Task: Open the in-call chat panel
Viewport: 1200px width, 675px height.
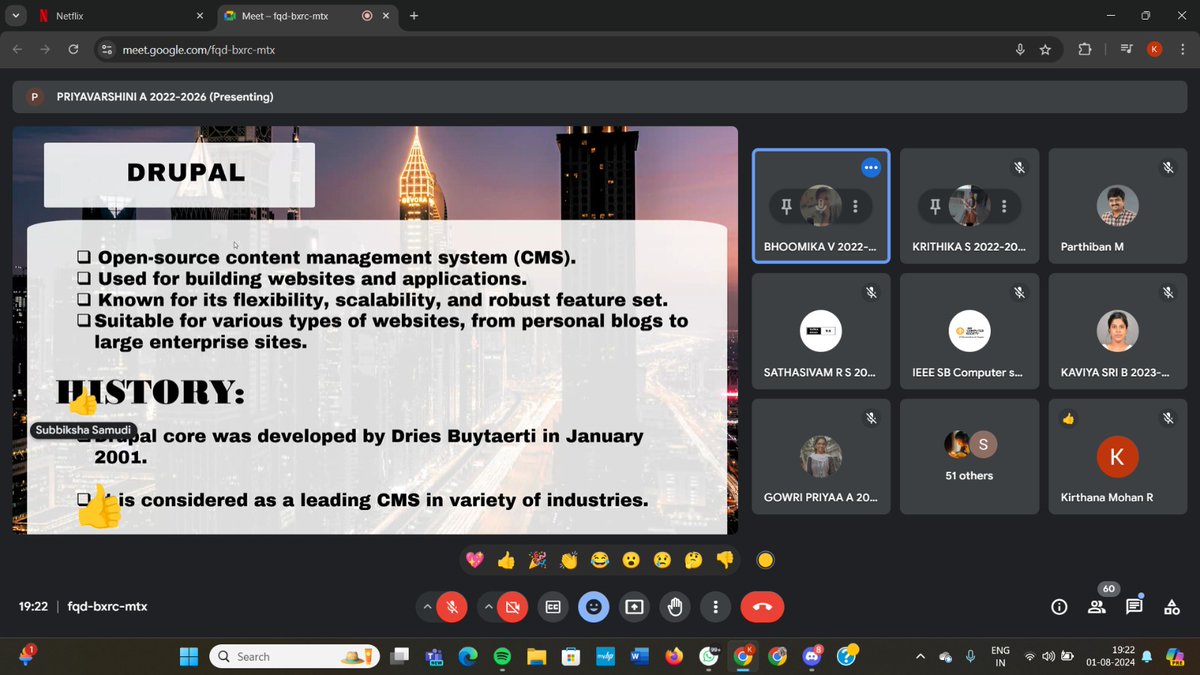Action: (x=1133, y=606)
